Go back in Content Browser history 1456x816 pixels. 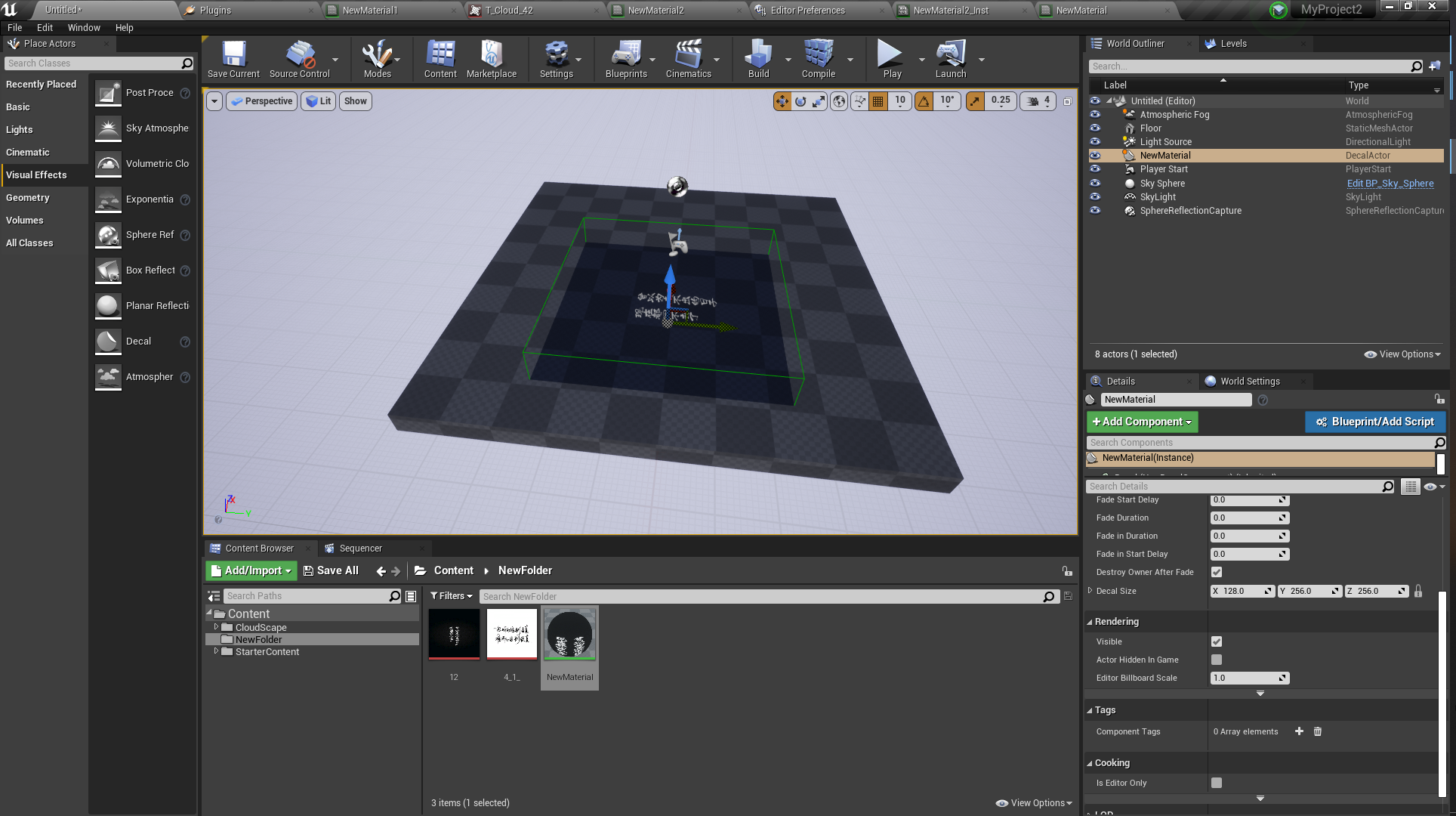pos(381,571)
